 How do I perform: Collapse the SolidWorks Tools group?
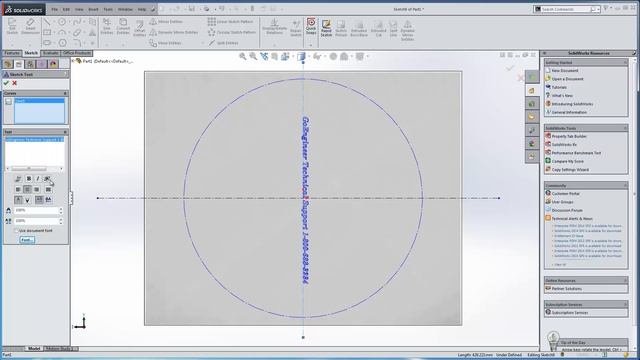pyautogui.click(x=625, y=128)
